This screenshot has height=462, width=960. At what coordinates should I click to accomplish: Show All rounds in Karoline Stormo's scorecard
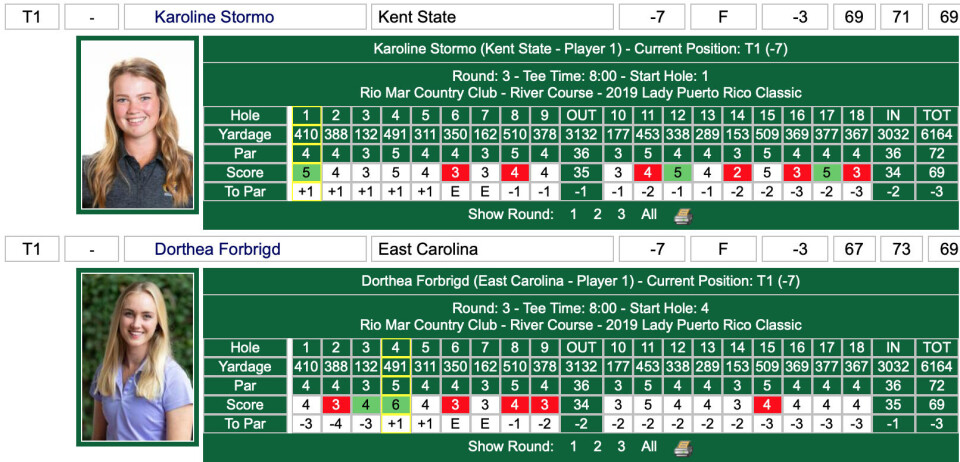[649, 215]
